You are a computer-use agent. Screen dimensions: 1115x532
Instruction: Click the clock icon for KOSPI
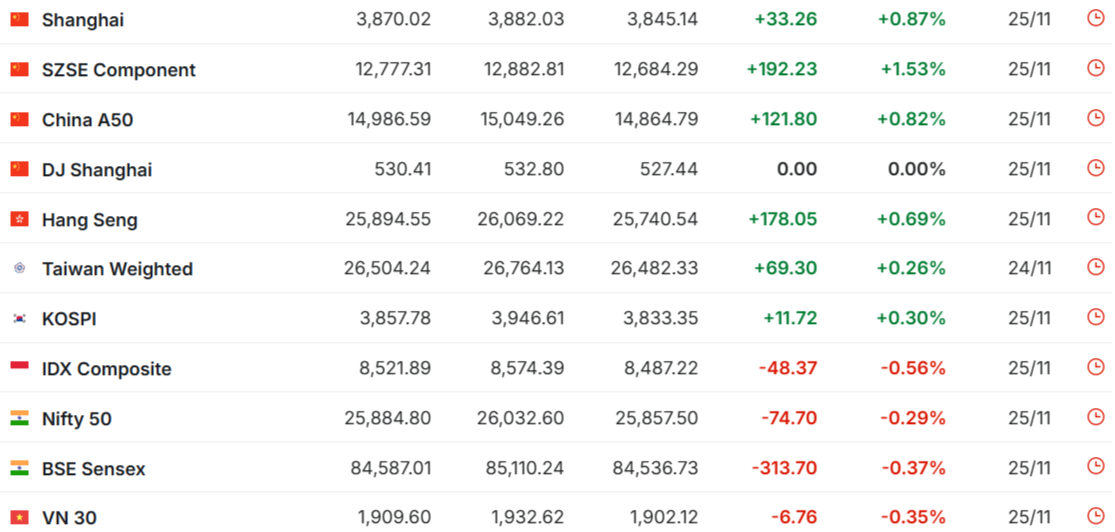click(1095, 317)
